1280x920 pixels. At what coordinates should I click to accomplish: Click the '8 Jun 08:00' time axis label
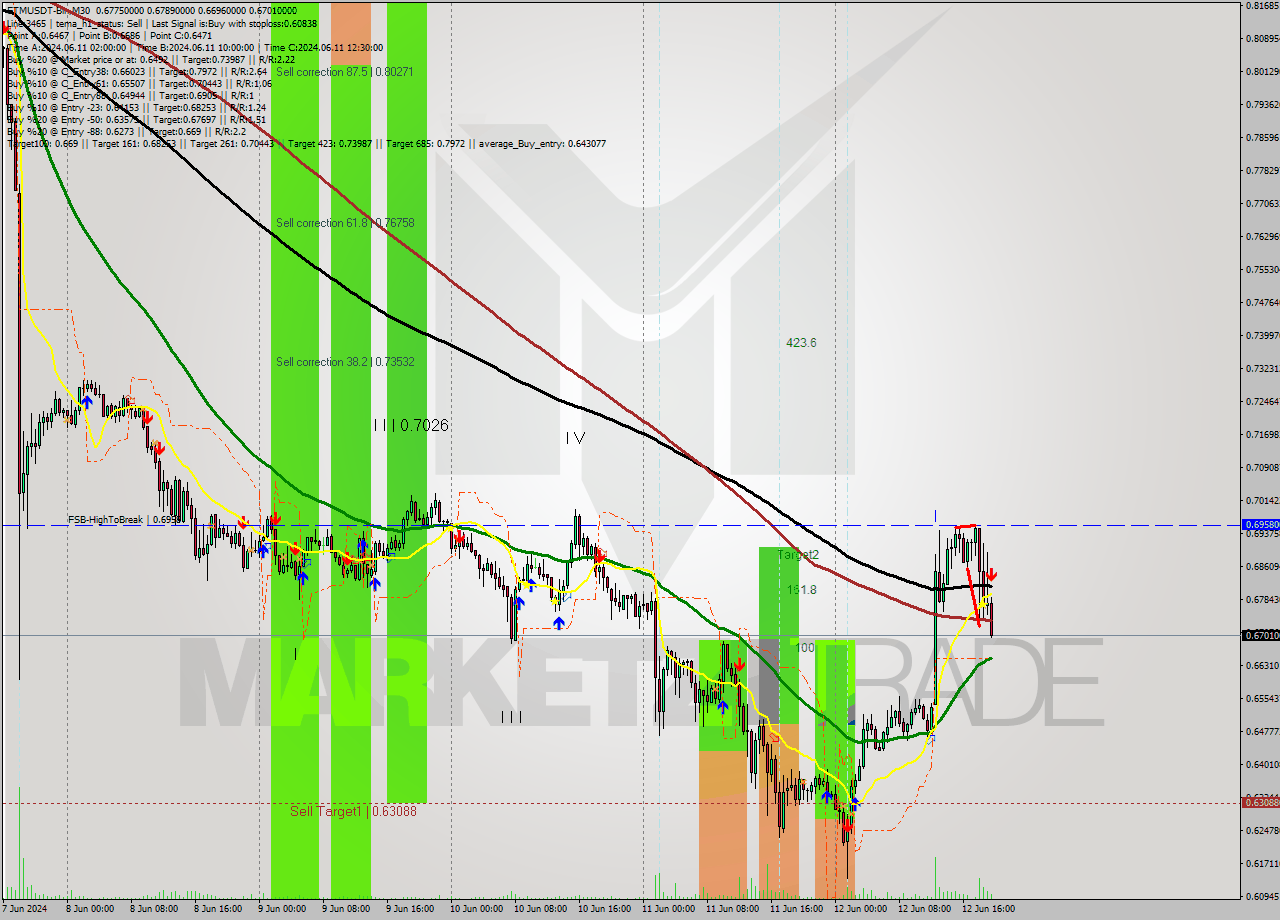(x=154, y=909)
